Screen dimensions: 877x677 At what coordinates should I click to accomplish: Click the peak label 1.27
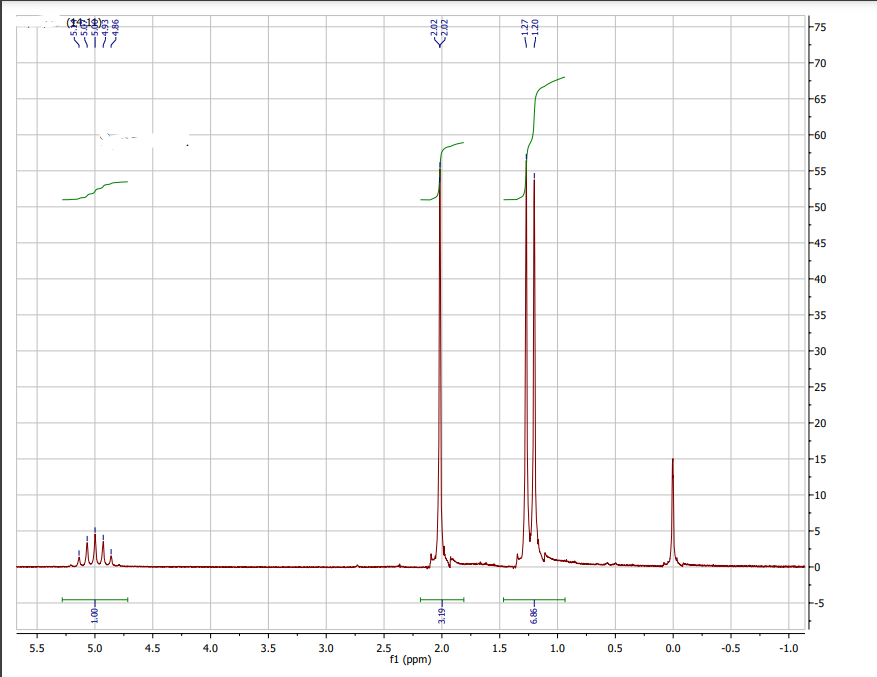[525, 27]
